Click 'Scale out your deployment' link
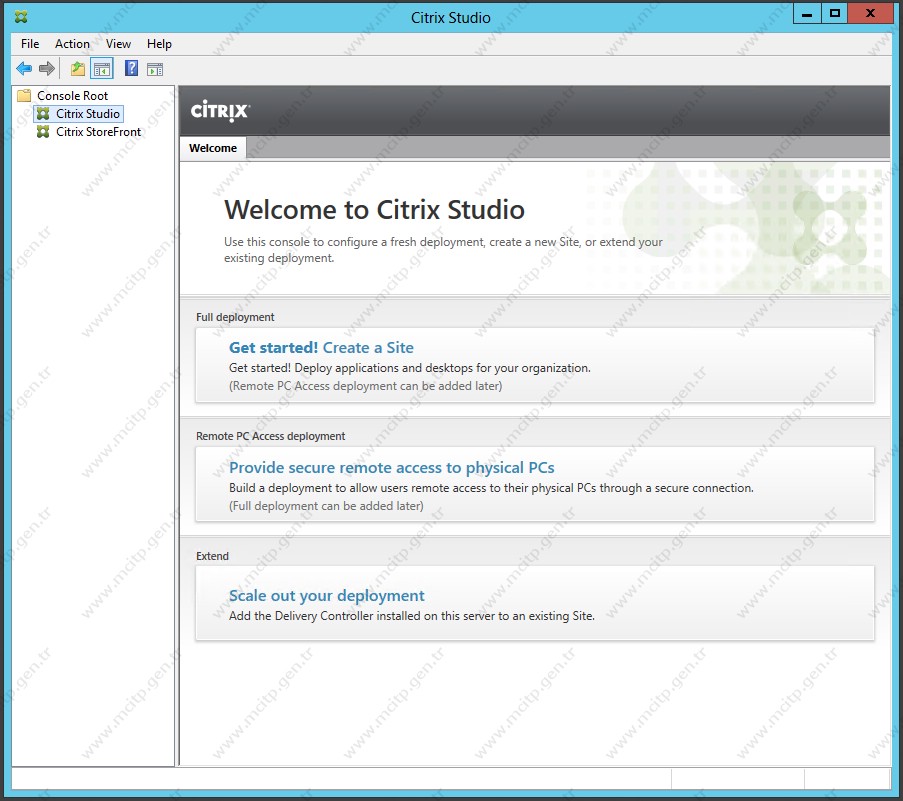The width and height of the screenshot is (903, 801). point(327,595)
